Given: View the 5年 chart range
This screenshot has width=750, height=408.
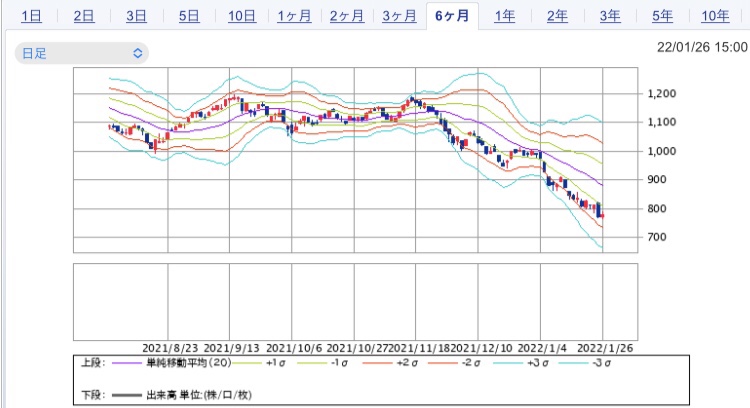Looking at the screenshot, I should click(662, 16).
